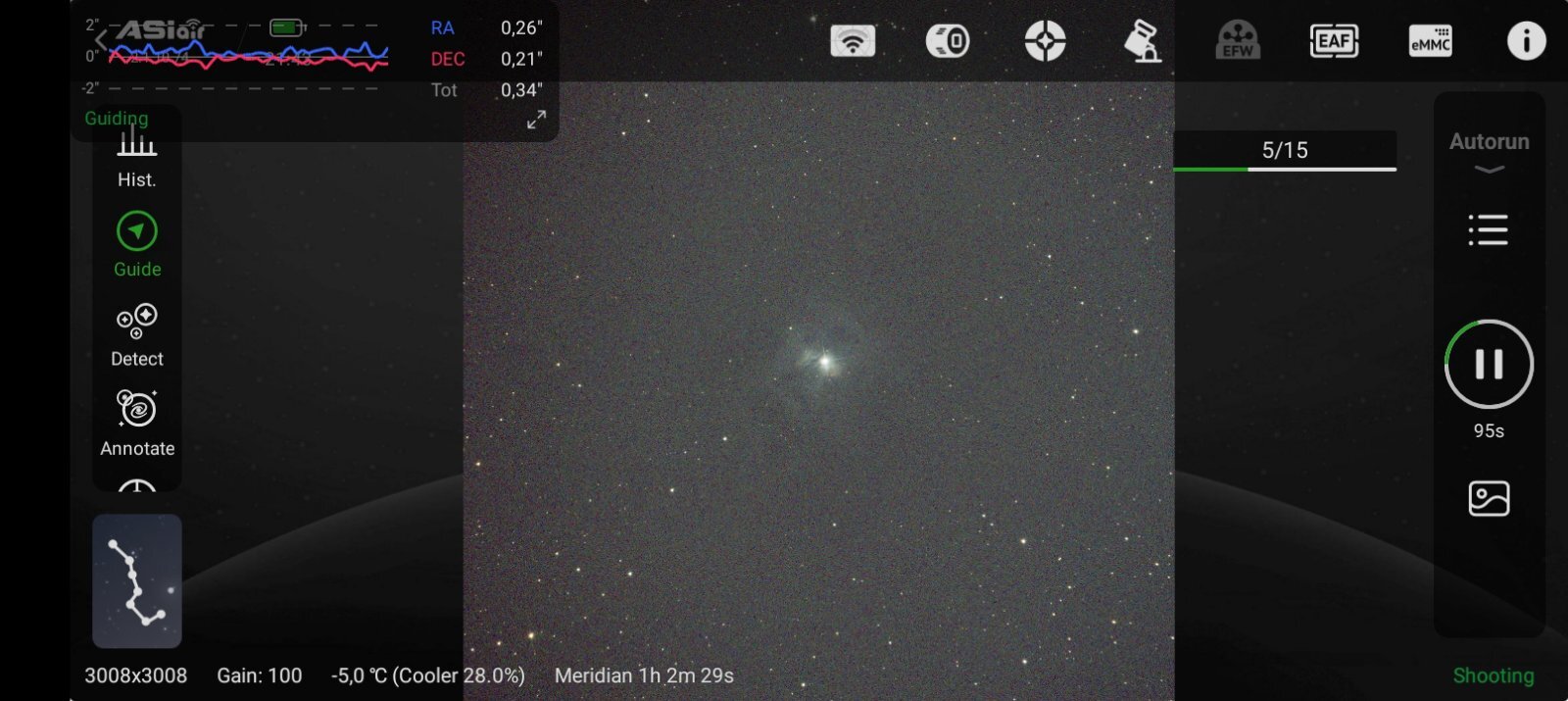
Task: Open the Autorun mode dropdown
Action: click(x=1489, y=152)
